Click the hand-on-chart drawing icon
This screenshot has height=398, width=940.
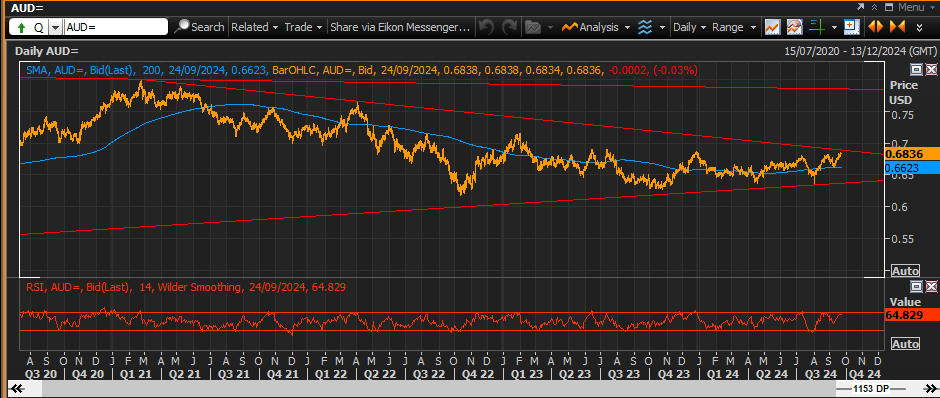tap(794, 27)
